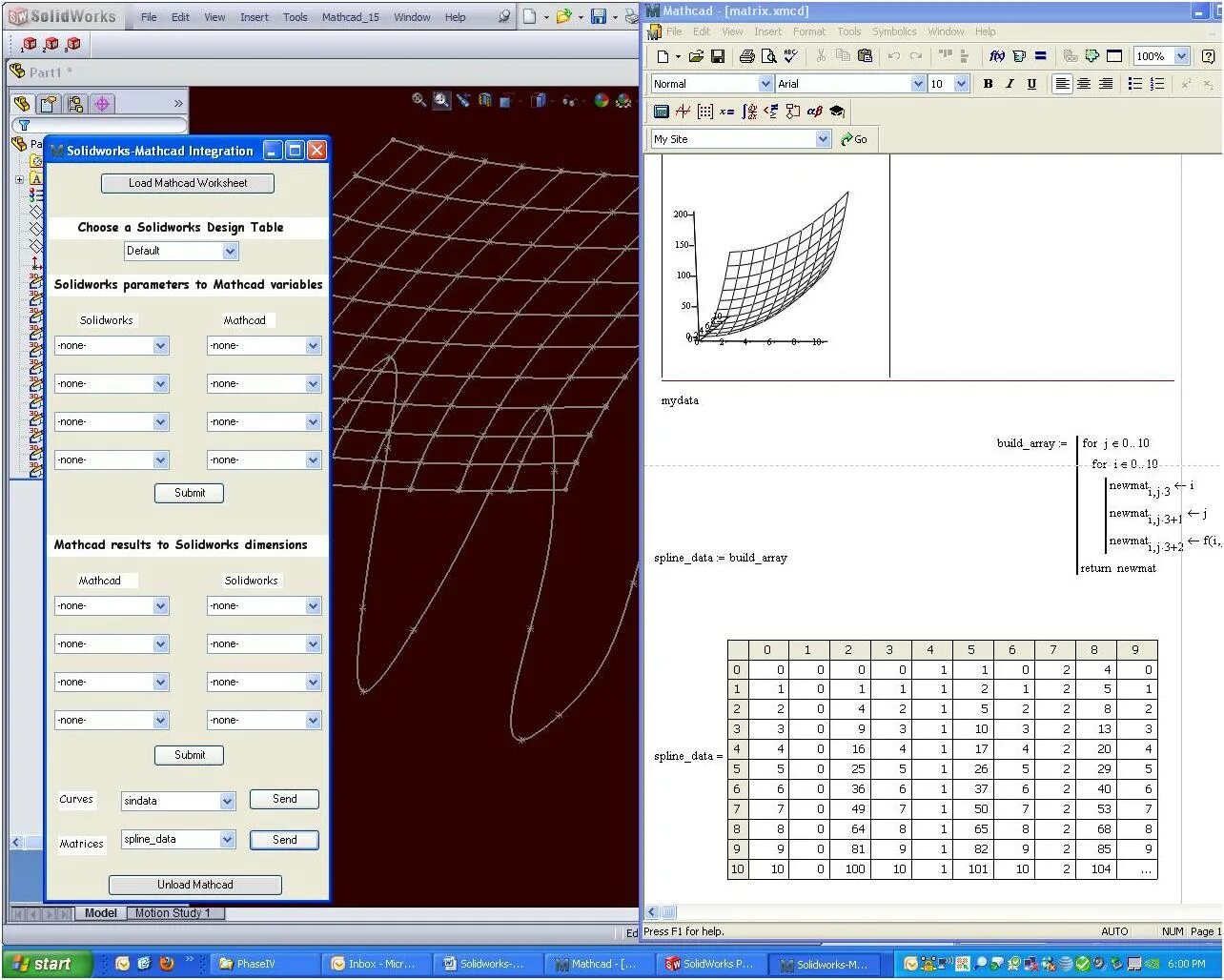Toggle bulleted list in Mathcad
Screen dimensions: 1224x980
pyautogui.click(x=1134, y=84)
